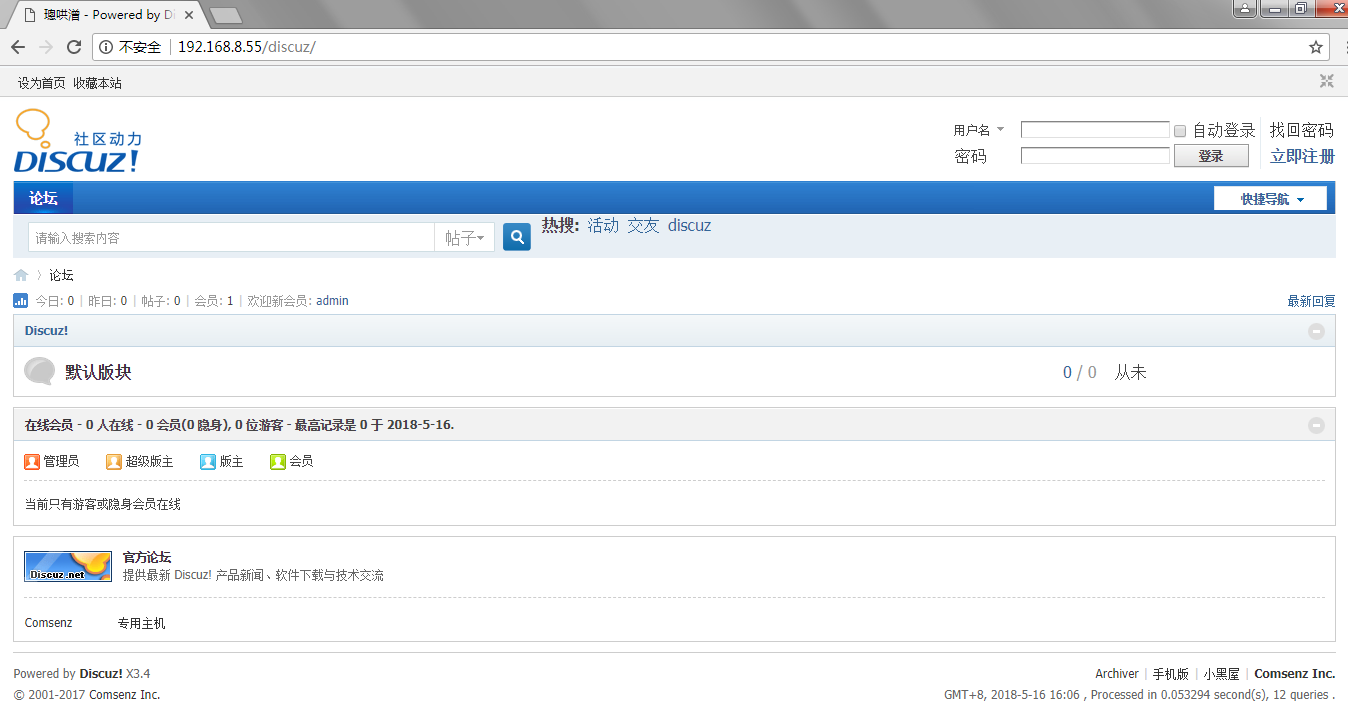Click the Discuz! category title link

tap(46, 331)
